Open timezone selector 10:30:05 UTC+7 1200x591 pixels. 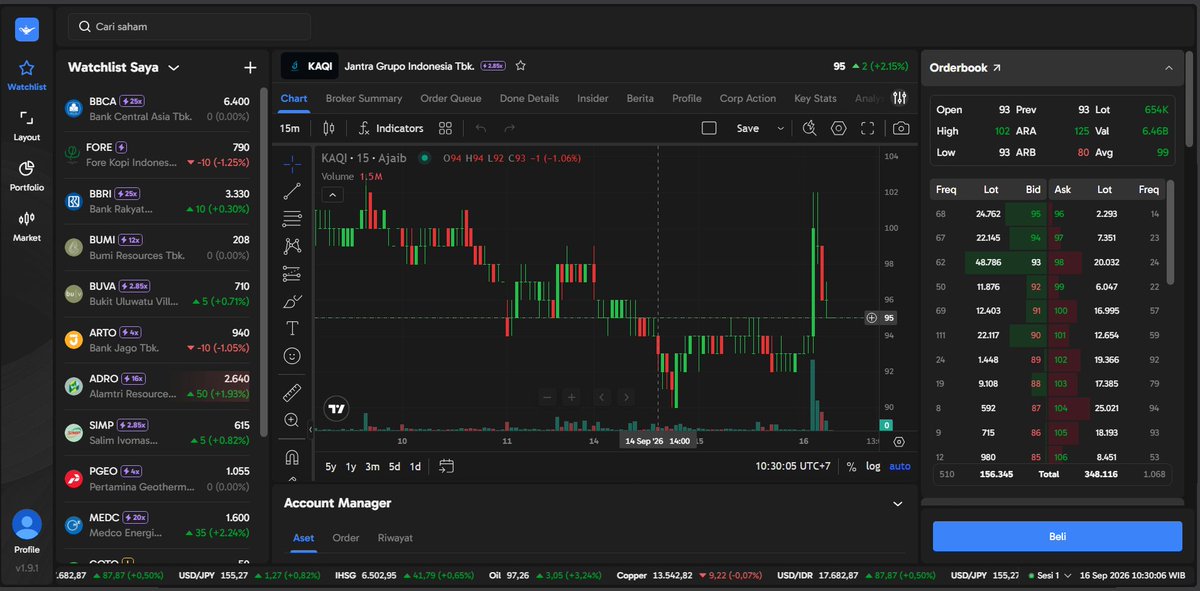pos(793,467)
